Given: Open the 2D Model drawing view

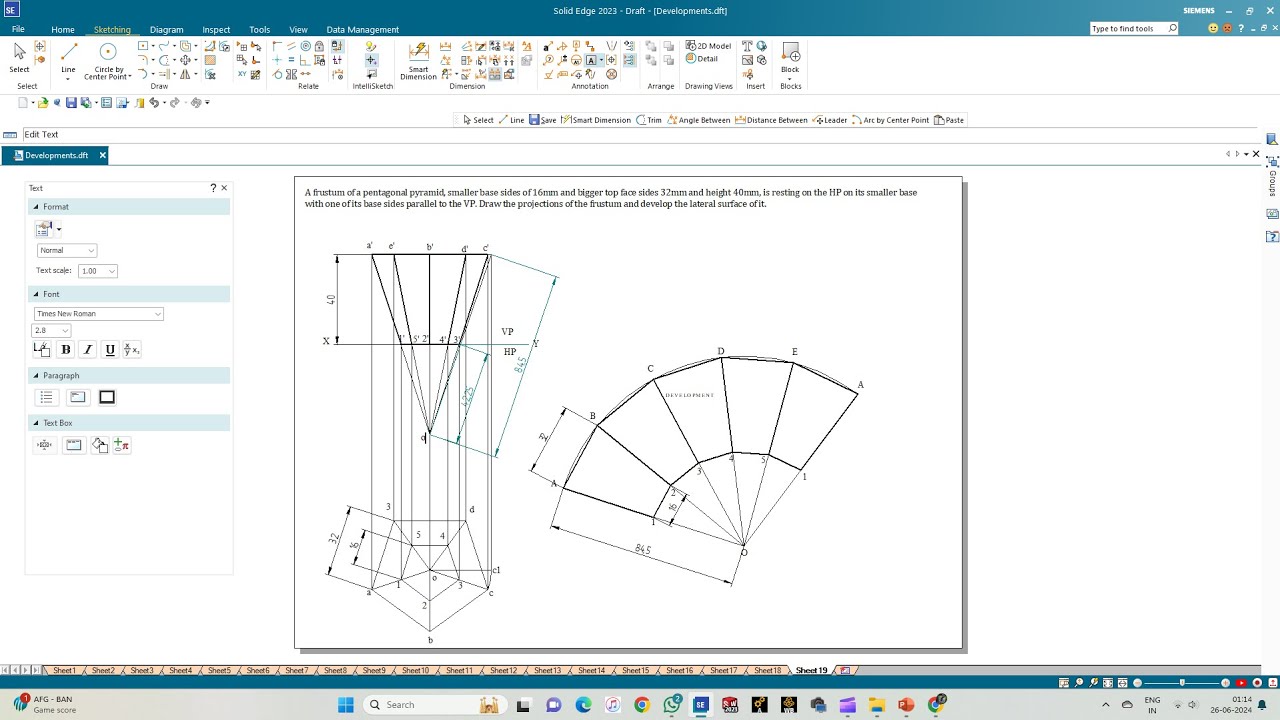Looking at the screenshot, I should click(708, 46).
